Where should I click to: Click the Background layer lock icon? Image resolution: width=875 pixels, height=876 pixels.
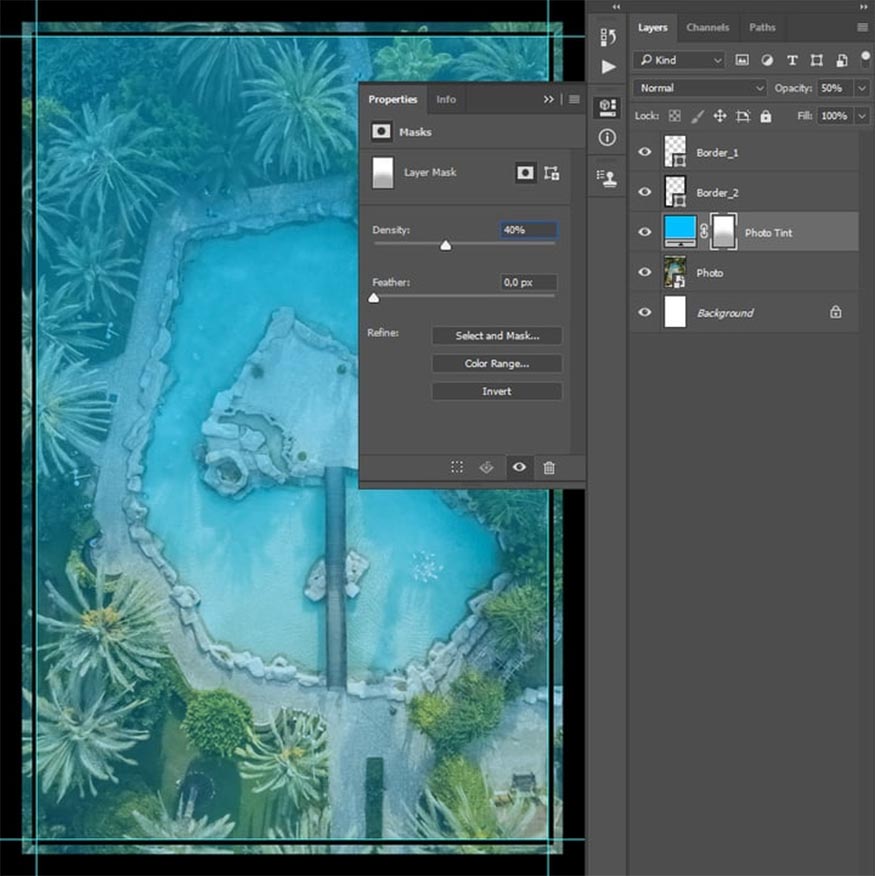click(x=835, y=312)
